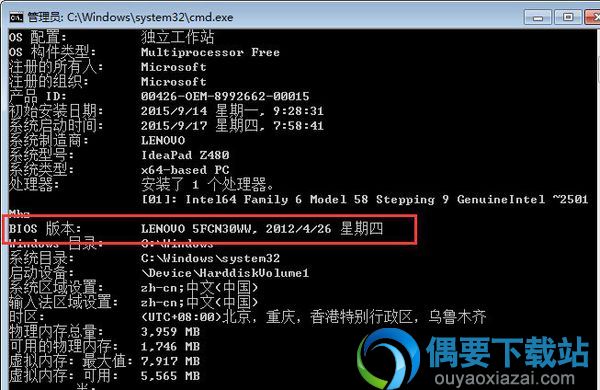The height and width of the screenshot is (390, 600).
Task: Click the 3,959 MB physical memory value
Action: 170,332
